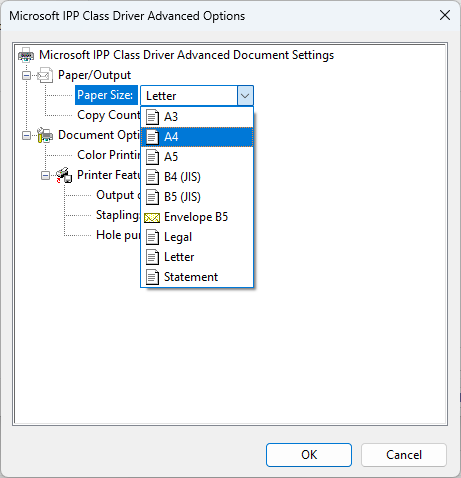Select the Paper Size tree item

point(106,95)
